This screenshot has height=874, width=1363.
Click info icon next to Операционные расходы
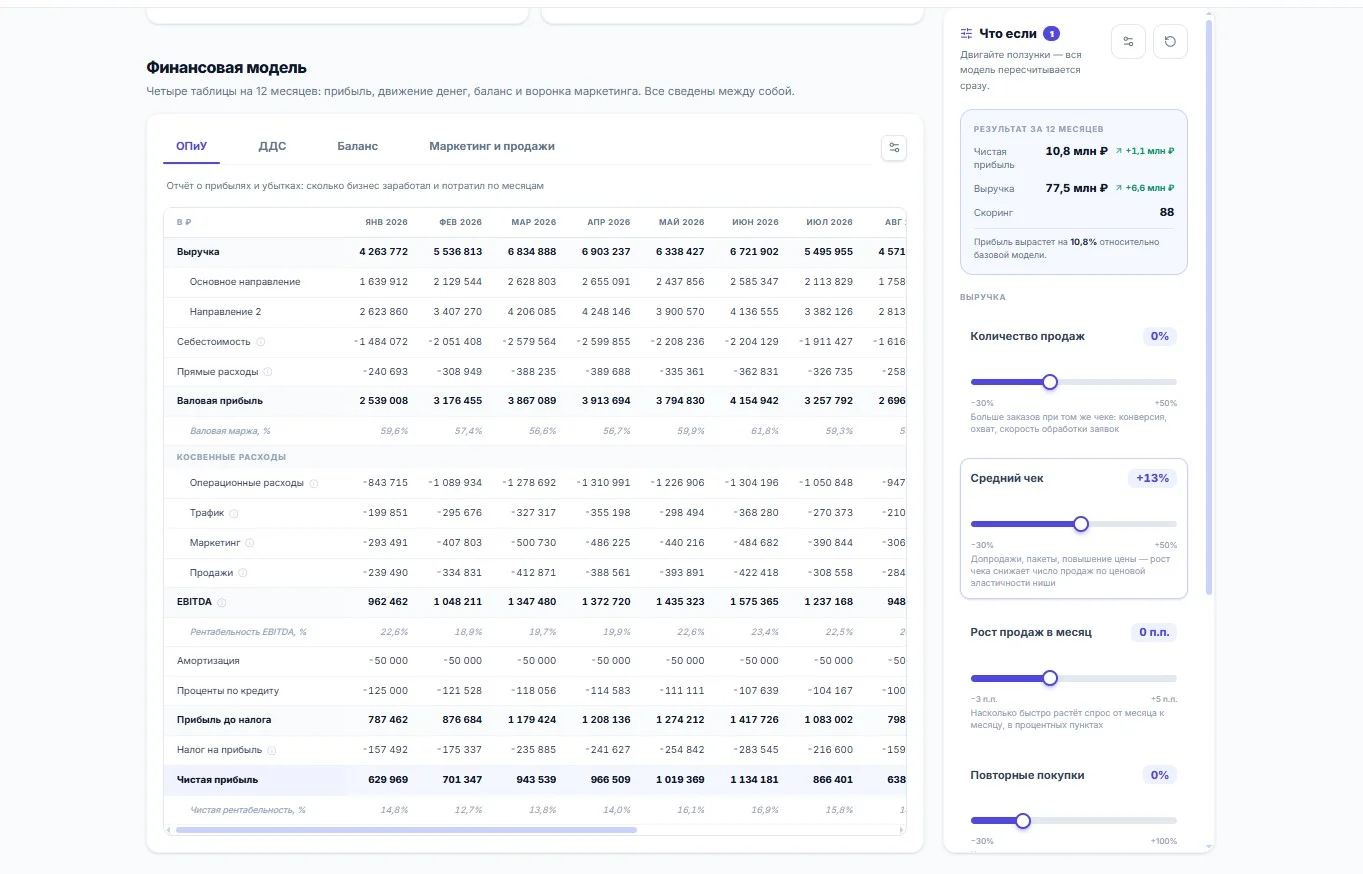tap(313, 483)
